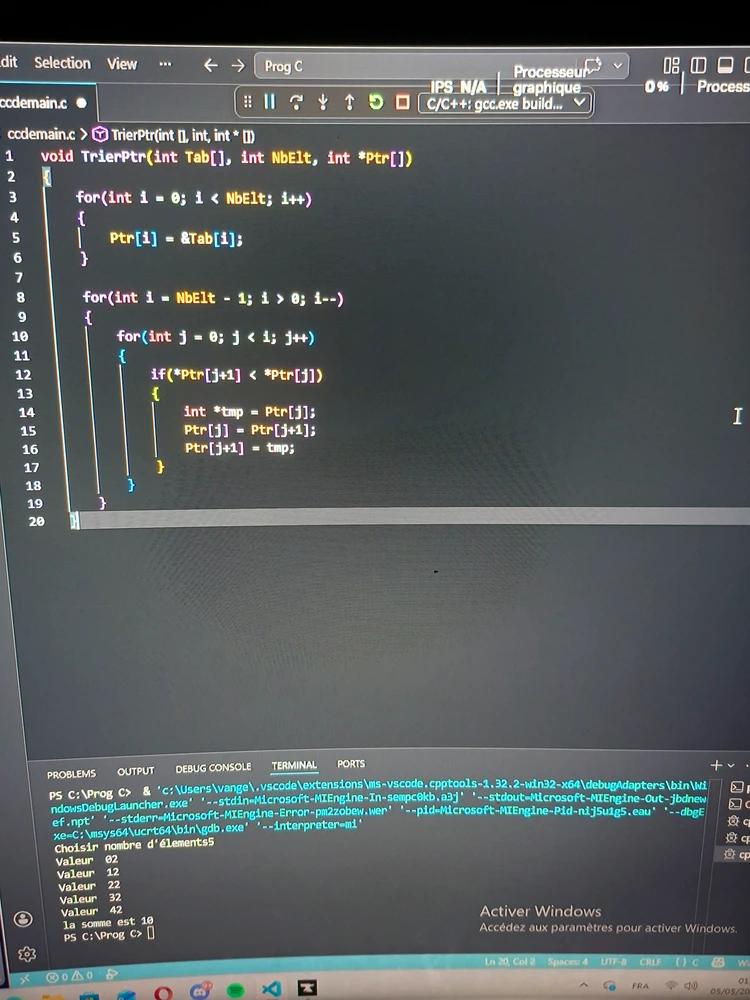Open the Selection menu
Image resolution: width=750 pixels, height=1000 pixels.
click(x=62, y=62)
